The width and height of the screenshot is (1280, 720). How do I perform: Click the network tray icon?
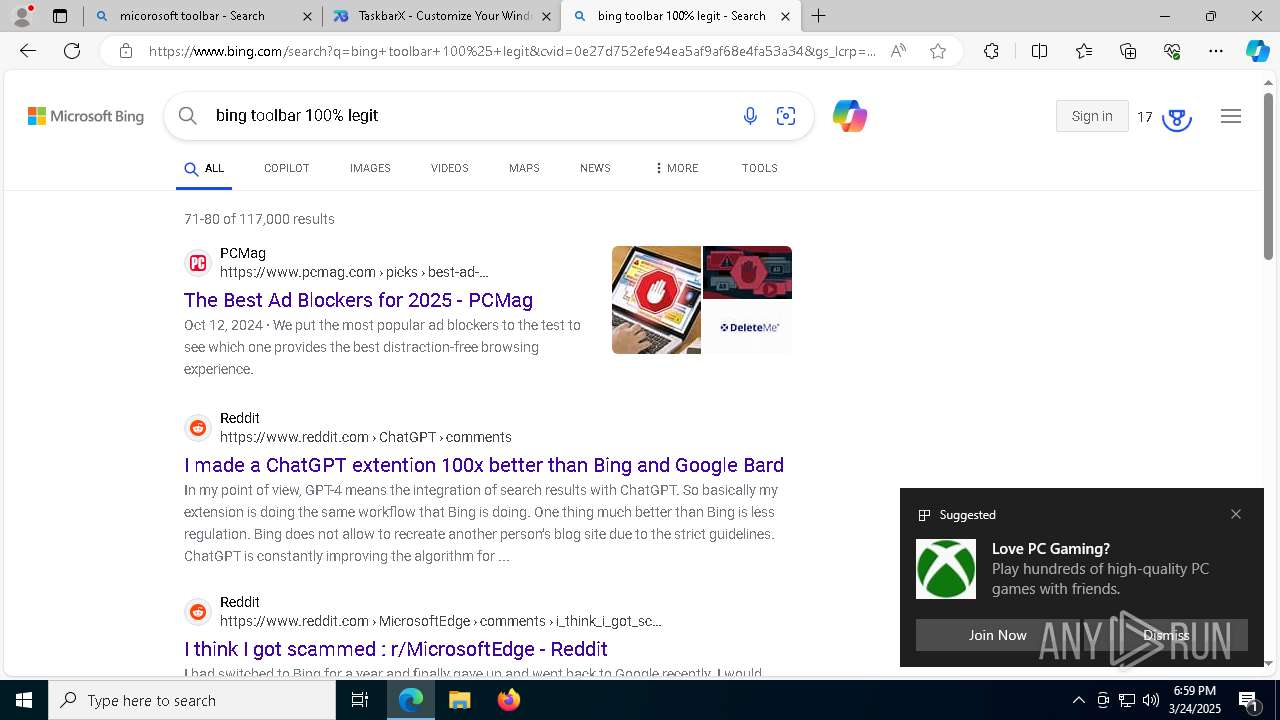coord(1127,700)
